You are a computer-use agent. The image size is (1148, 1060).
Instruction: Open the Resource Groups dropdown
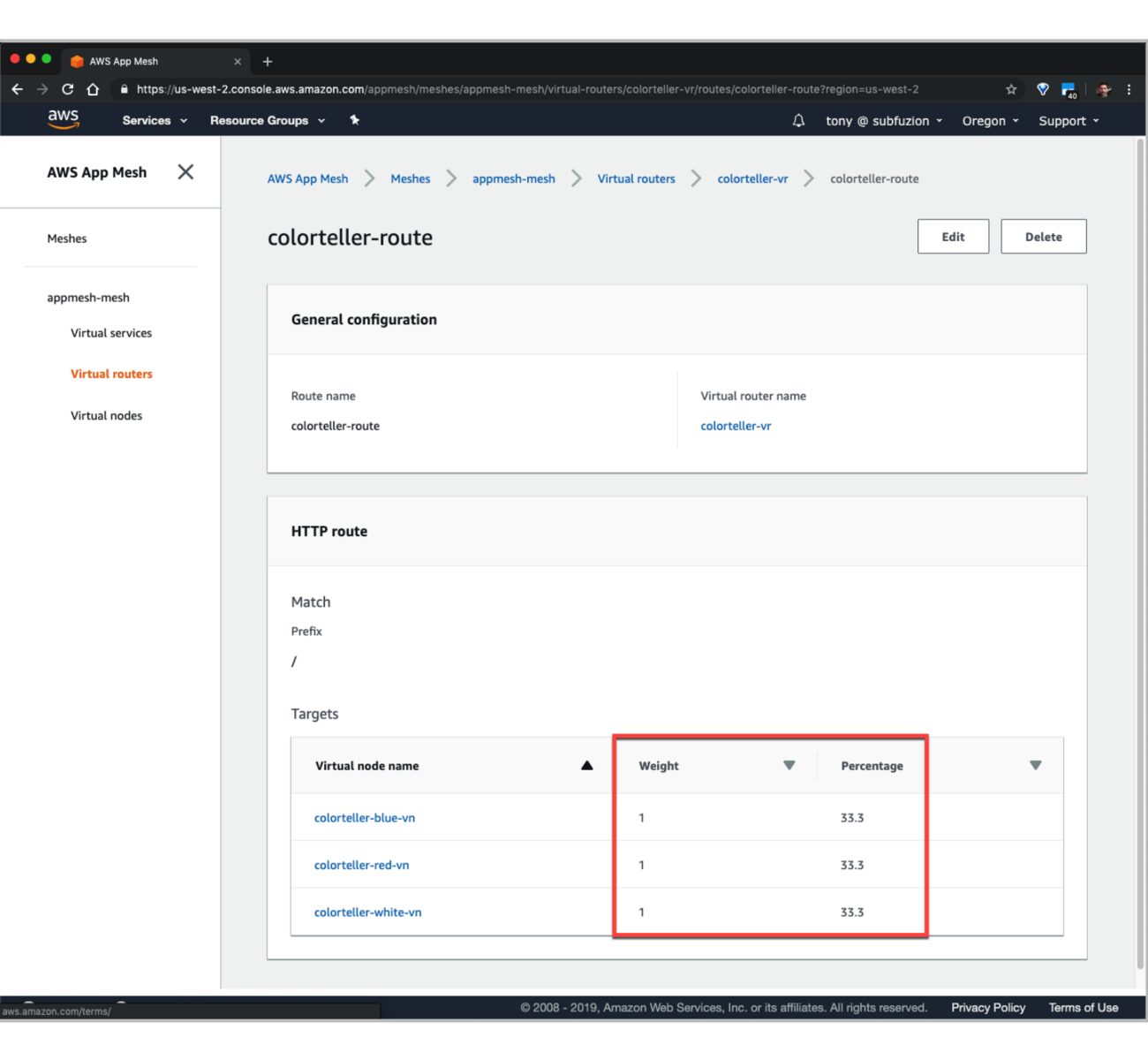[267, 121]
